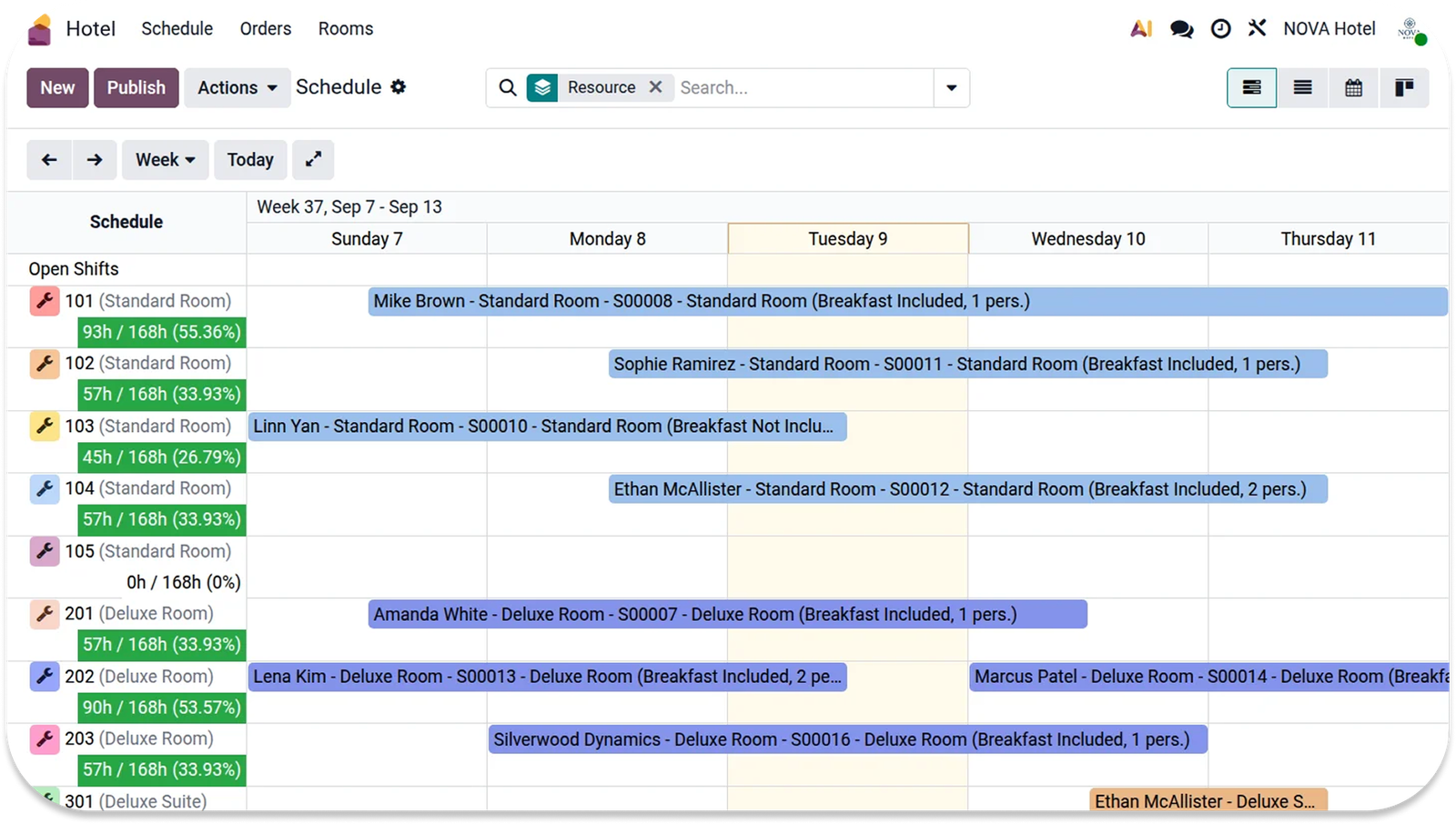Click the AI assistant icon
This screenshot has width=1456, height=824.
[1141, 29]
